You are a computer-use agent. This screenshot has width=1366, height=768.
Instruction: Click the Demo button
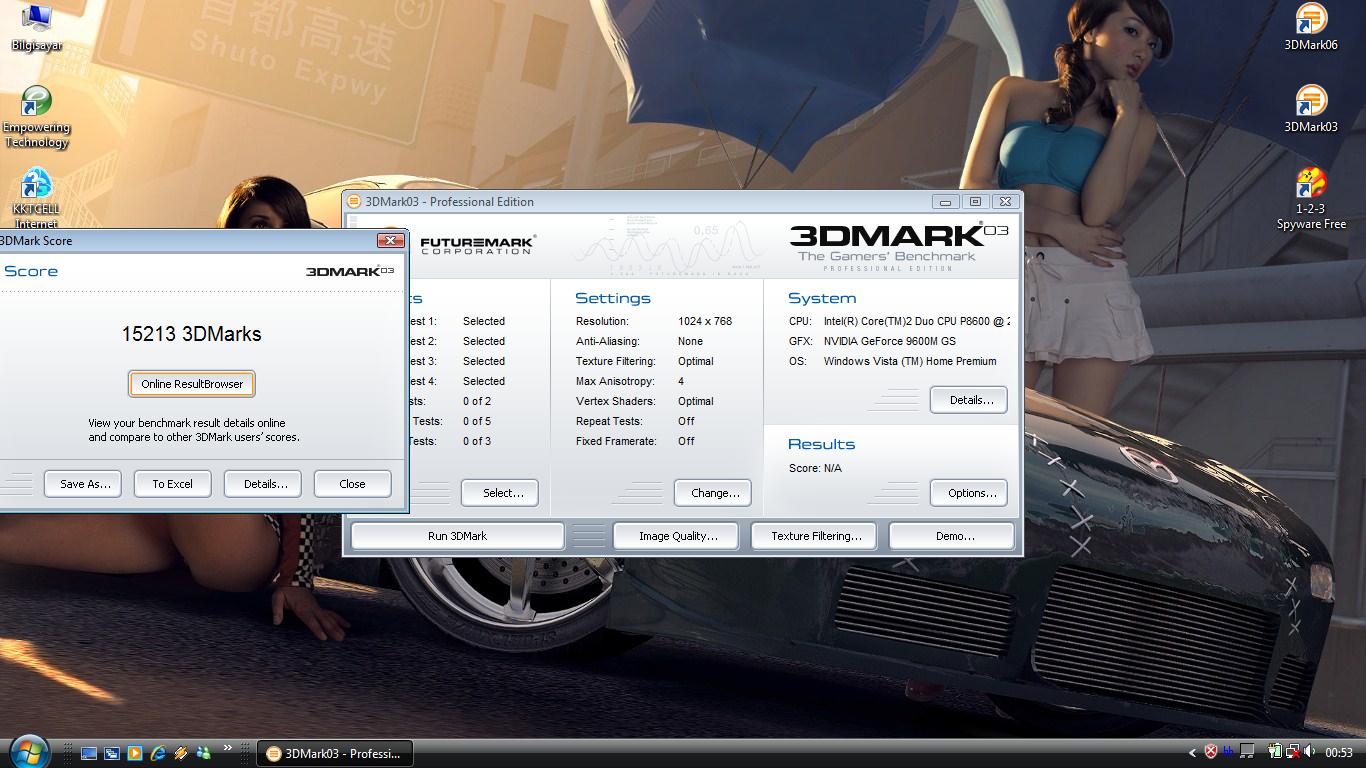[952, 536]
